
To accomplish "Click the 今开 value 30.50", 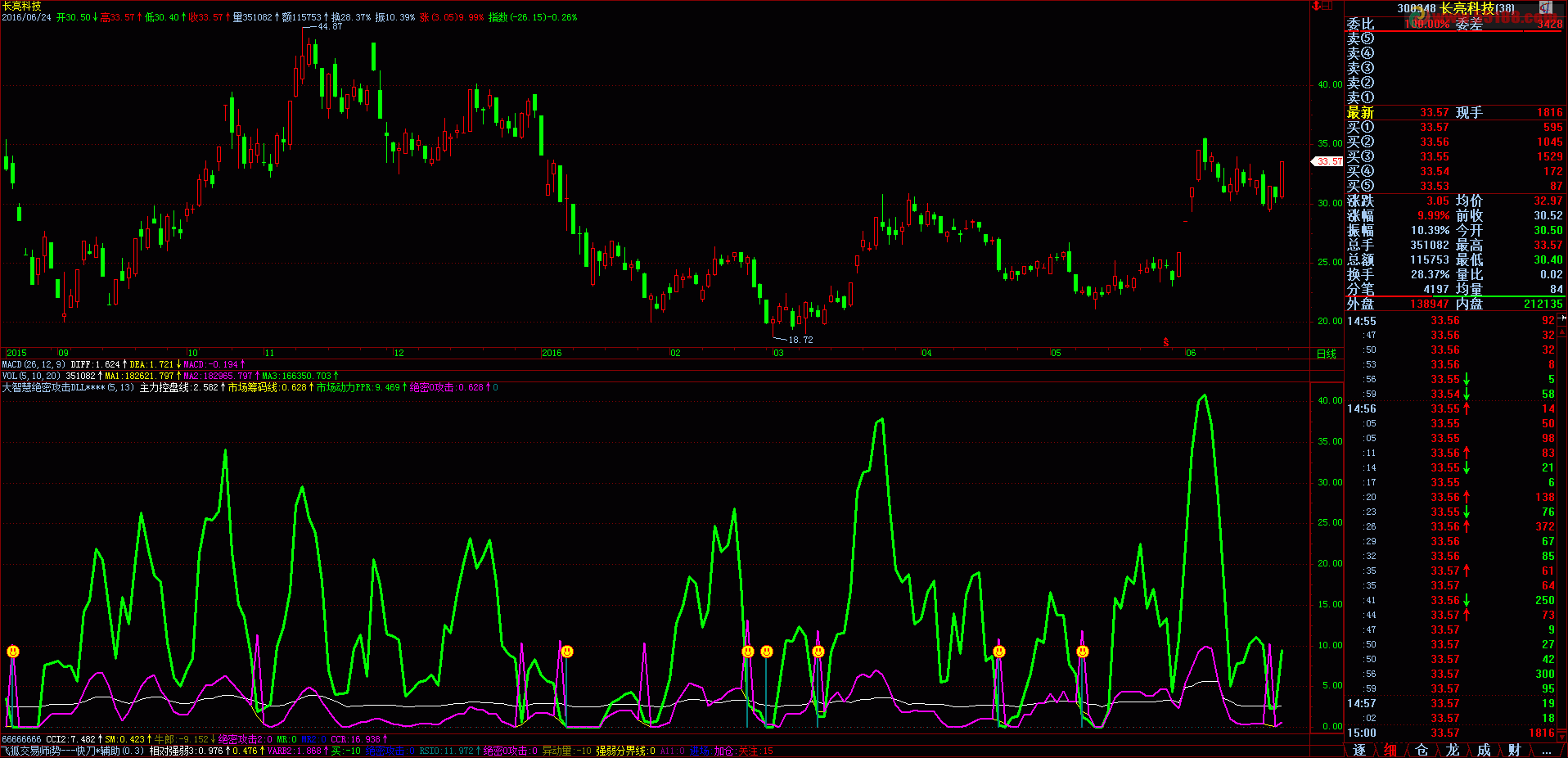I will [1548, 230].
